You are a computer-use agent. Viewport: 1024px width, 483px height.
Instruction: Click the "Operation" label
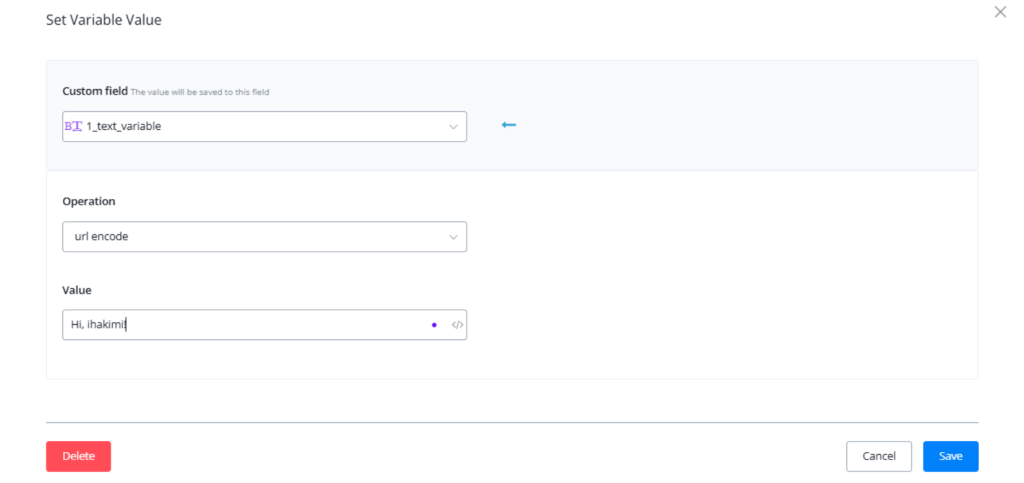coord(89,201)
